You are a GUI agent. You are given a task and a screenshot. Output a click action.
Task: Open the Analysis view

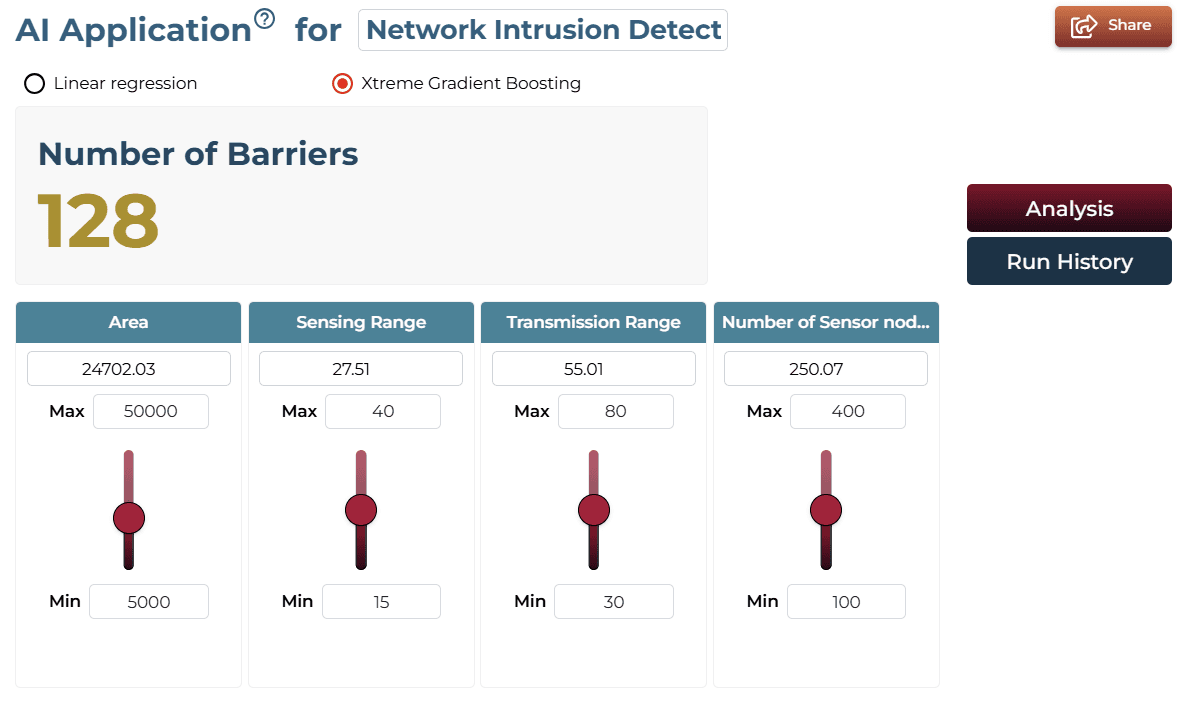click(x=1069, y=208)
